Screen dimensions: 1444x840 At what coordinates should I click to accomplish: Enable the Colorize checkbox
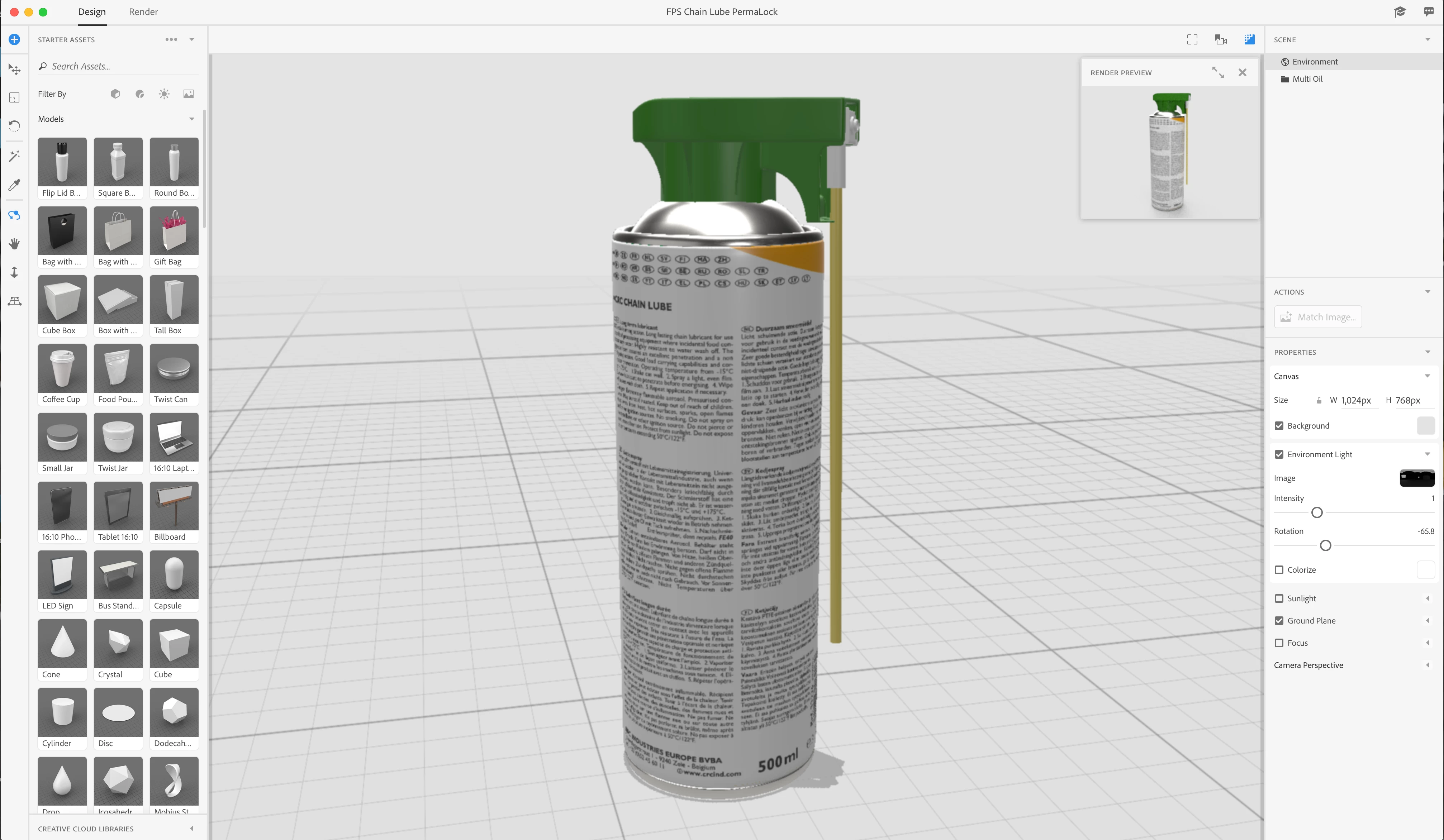click(x=1279, y=569)
